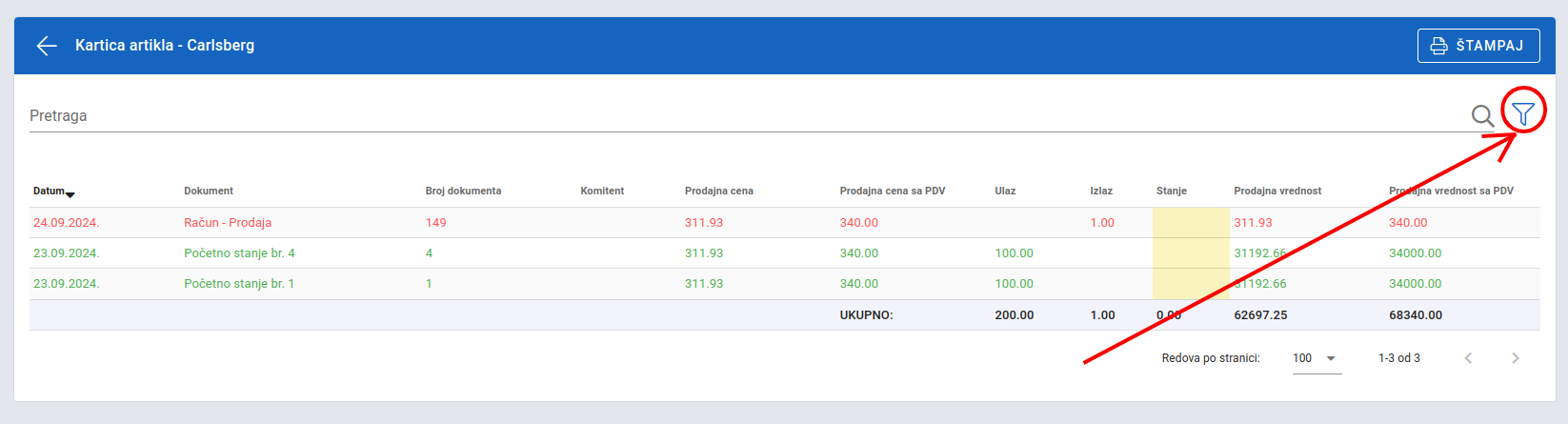
Task: Click the 1-3 od 3 pagination text
Action: (1399, 358)
